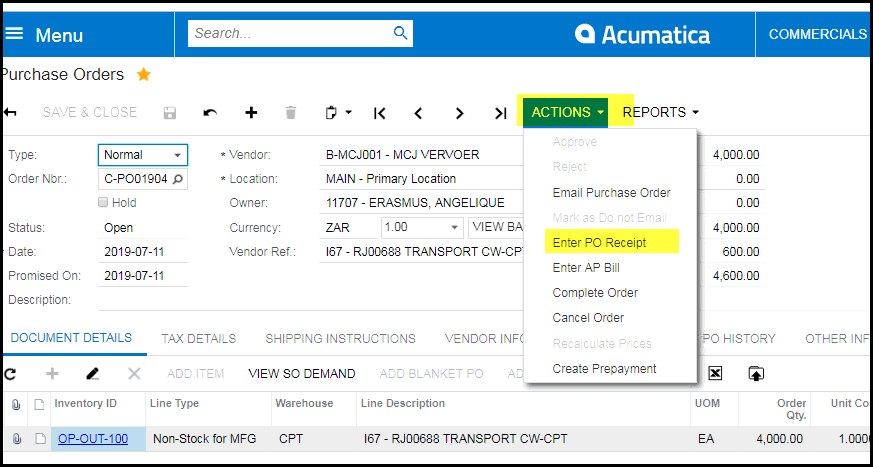Jump to the last record
Viewport: 873px width, 467px height.
500,113
